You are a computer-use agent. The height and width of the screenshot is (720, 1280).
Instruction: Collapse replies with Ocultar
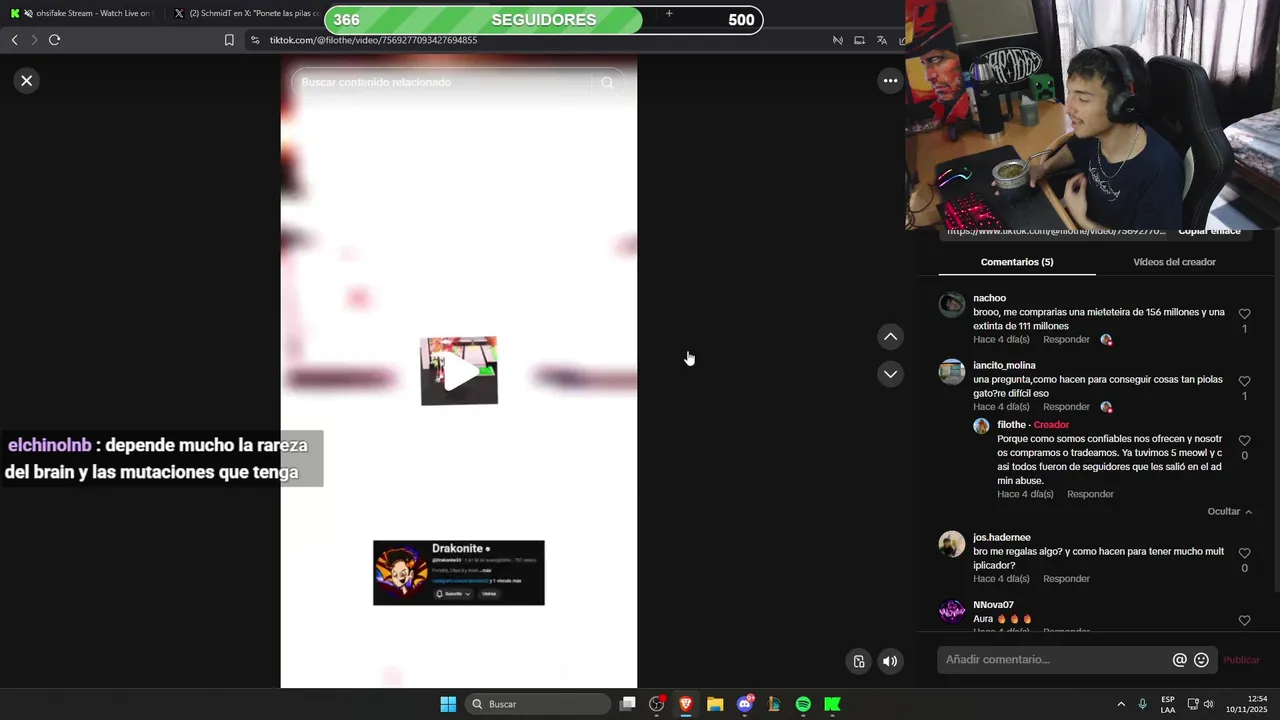tap(1229, 512)
